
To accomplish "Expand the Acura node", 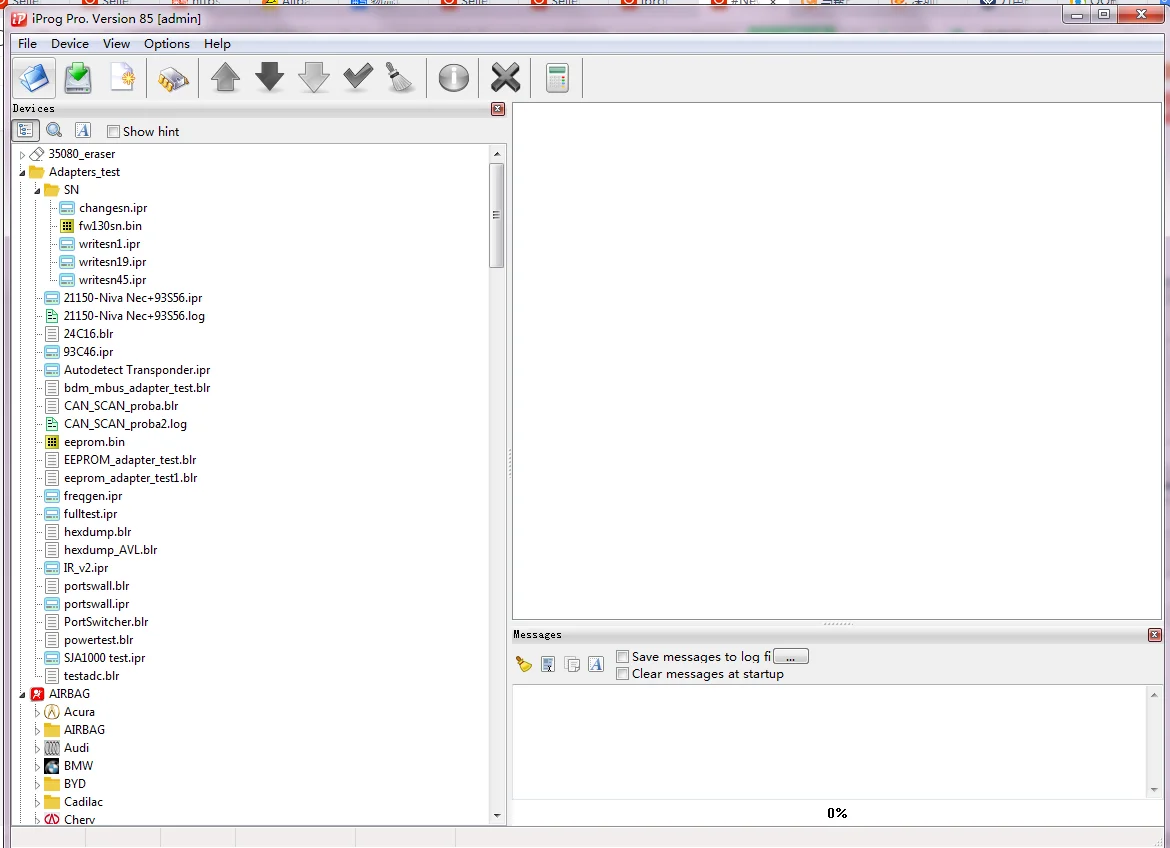I will (37, 713).
